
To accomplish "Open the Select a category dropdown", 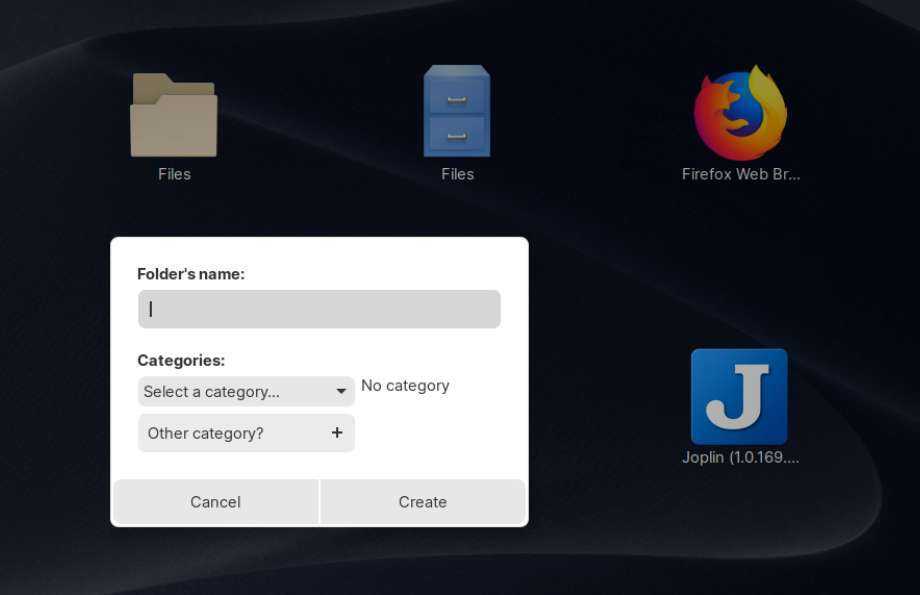I will tap(246, 391).
